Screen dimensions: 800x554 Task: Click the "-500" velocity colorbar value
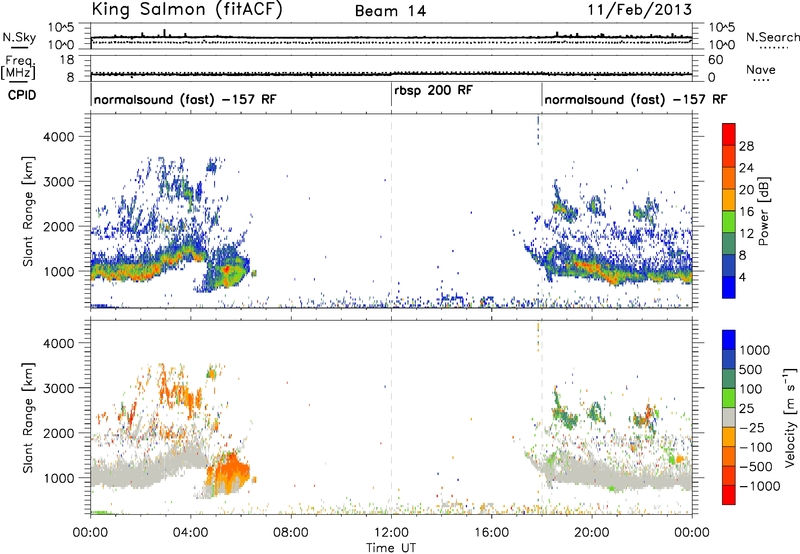[x=756, y=467]
